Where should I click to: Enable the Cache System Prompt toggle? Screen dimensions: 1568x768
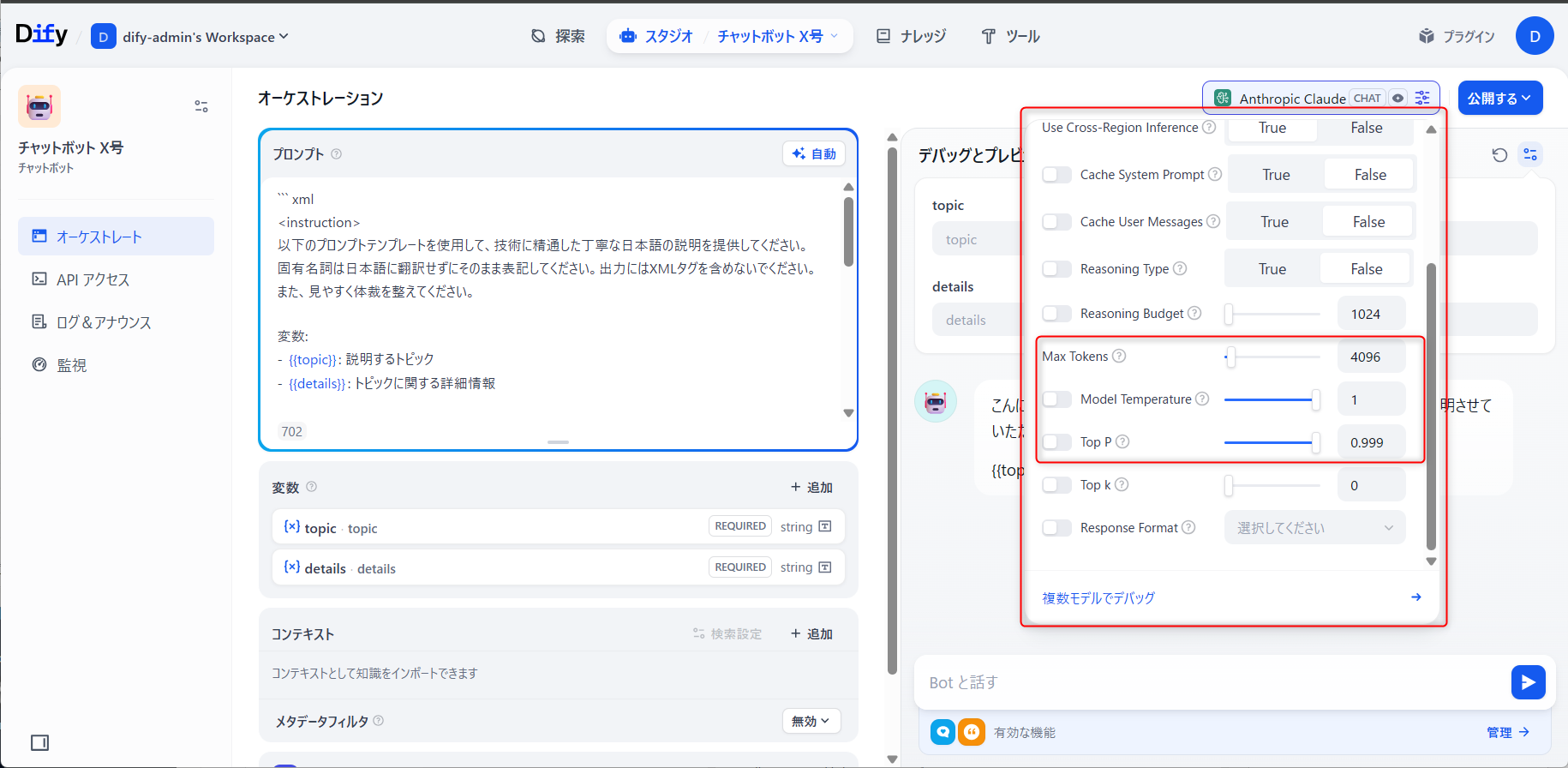1056,175
